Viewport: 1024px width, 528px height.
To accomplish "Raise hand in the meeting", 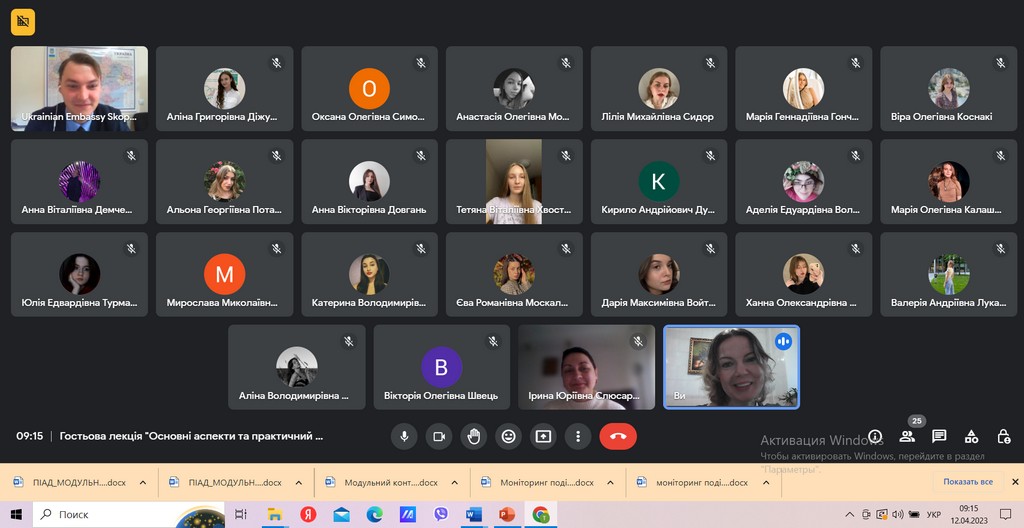I will click(473, 436).
